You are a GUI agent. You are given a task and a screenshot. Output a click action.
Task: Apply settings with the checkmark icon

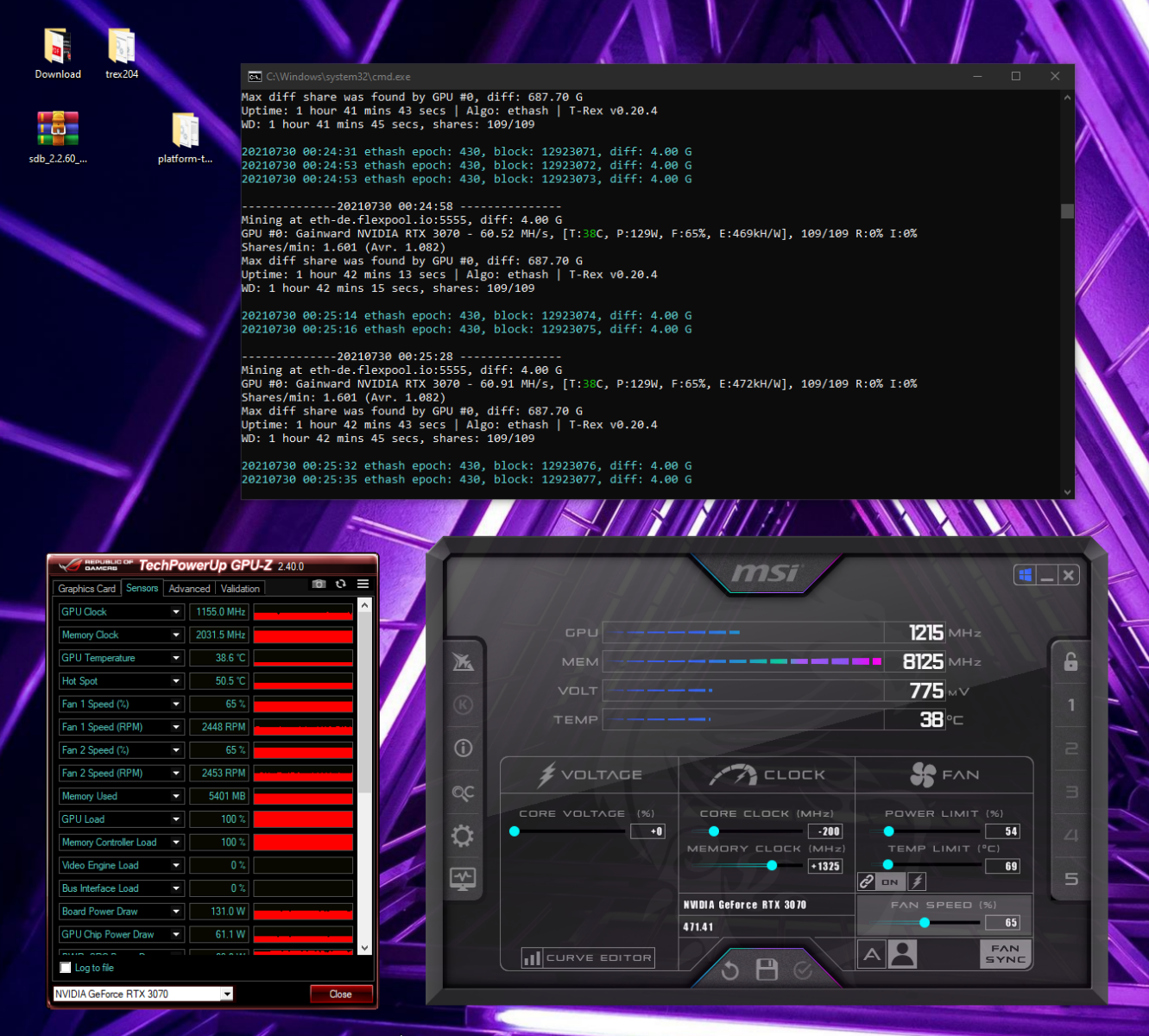pos(803,971)
